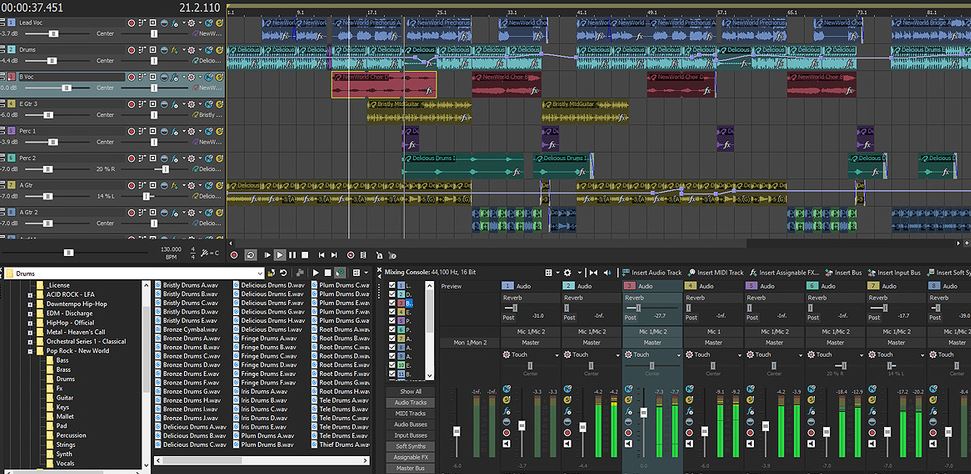
Task: Click Insert Audio Track in Mixing Console
Action: tap(653, 273)
